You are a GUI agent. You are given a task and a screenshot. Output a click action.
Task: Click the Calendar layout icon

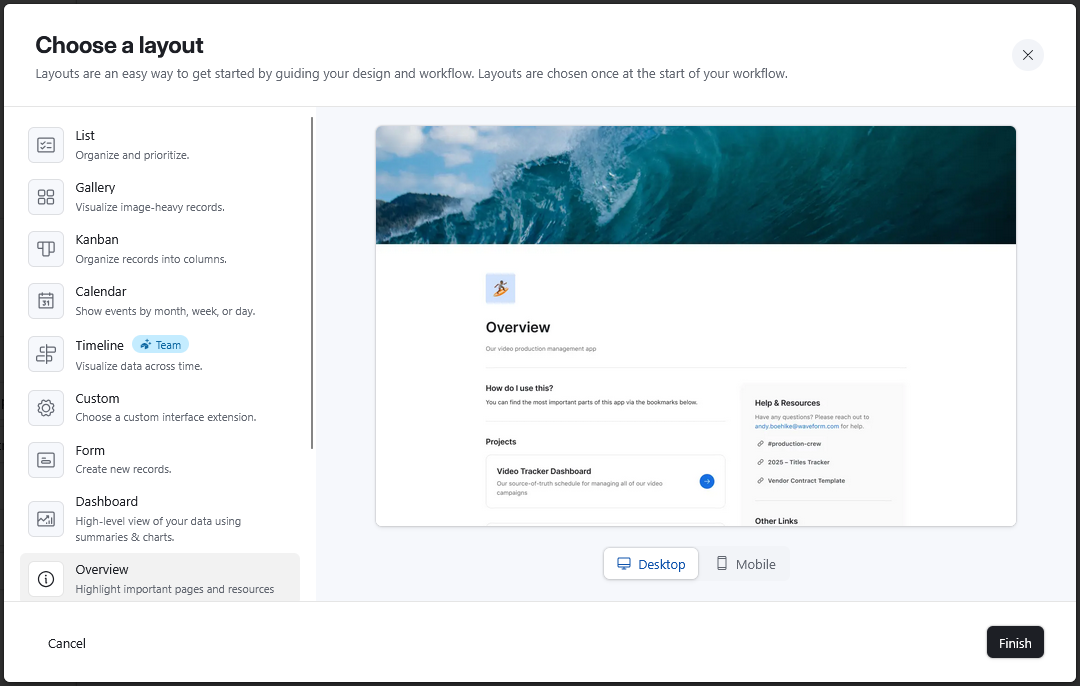46,301
